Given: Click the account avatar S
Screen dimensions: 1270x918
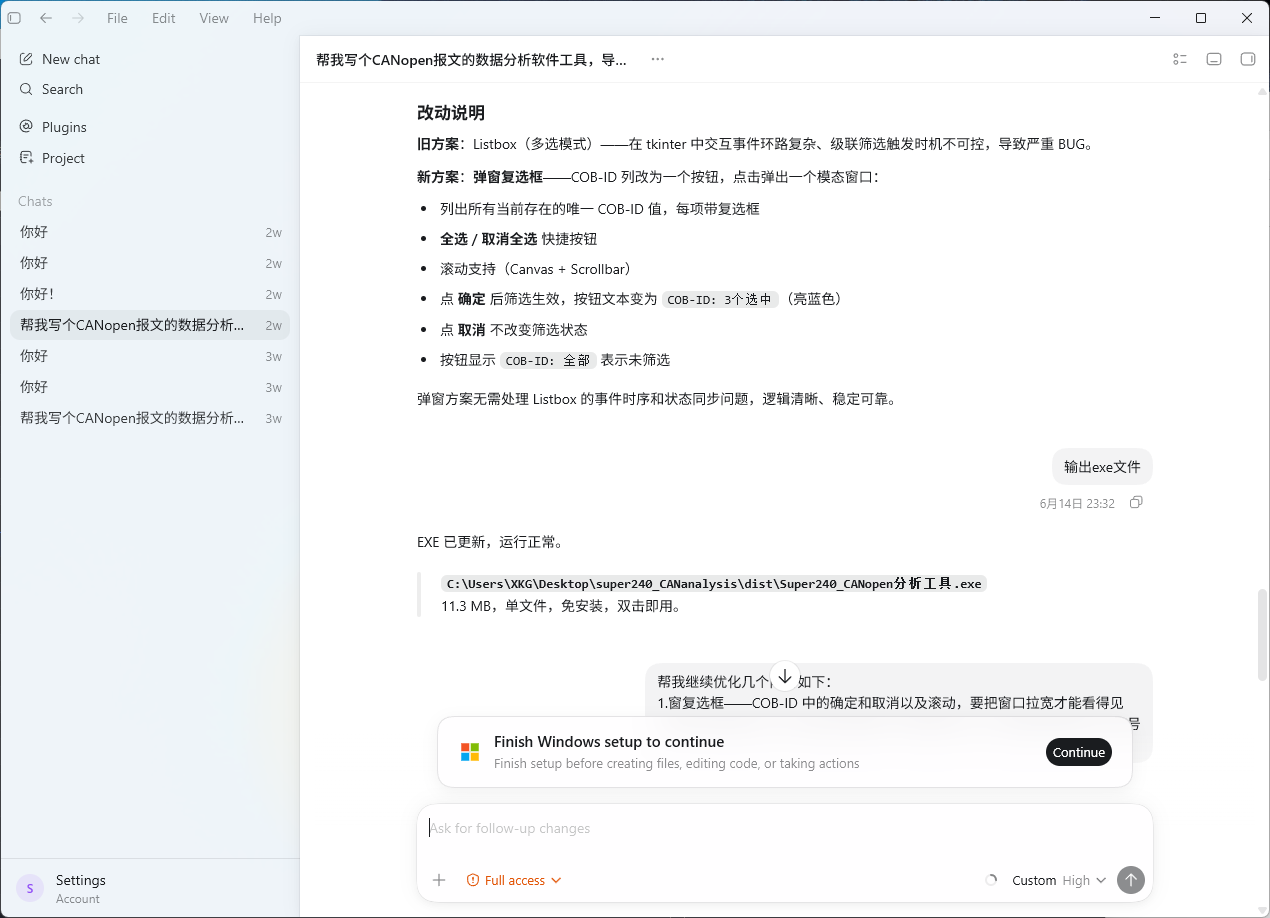Looking at the screenshot, I should point(30,888).
